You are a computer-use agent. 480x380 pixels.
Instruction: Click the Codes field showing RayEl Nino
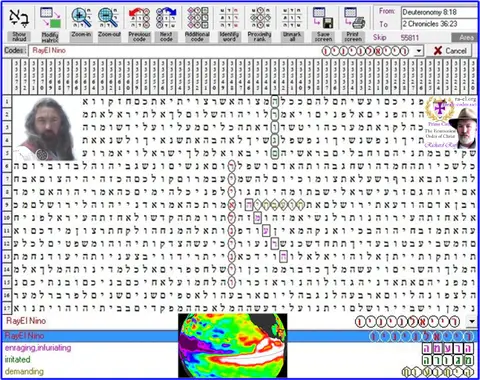click(x=221, y=51)
